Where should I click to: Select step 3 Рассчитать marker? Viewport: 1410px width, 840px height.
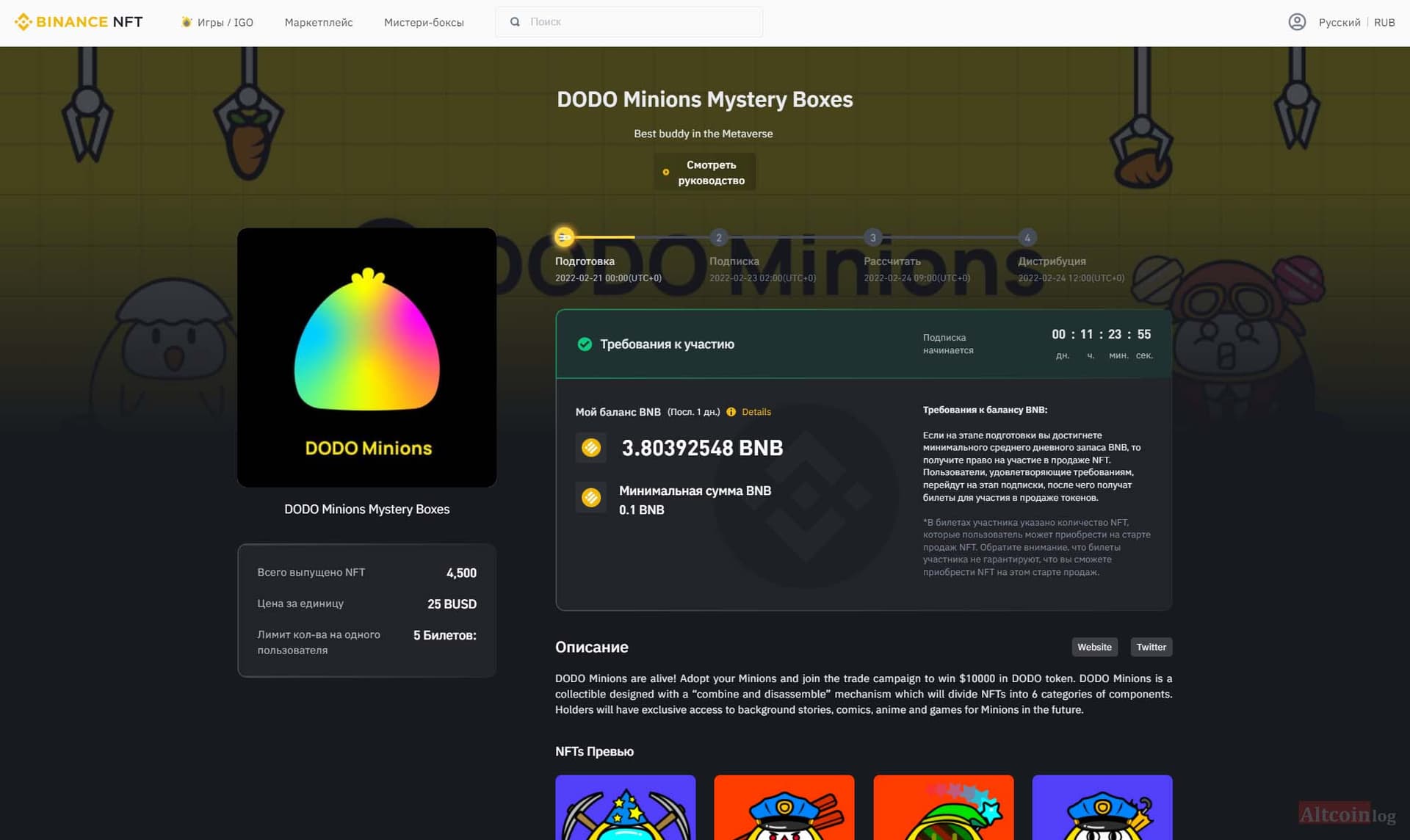[x=873, y=237]
